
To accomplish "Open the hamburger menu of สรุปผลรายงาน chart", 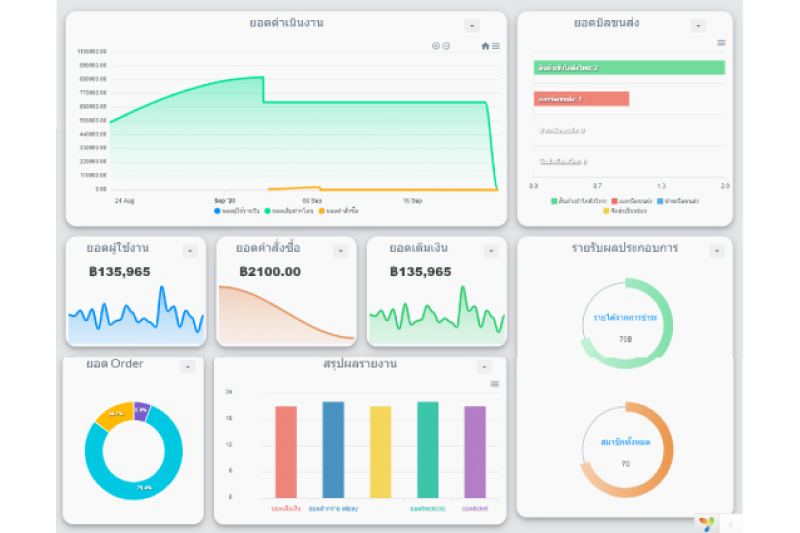I will pyautogui.click(x=495, y=384).
